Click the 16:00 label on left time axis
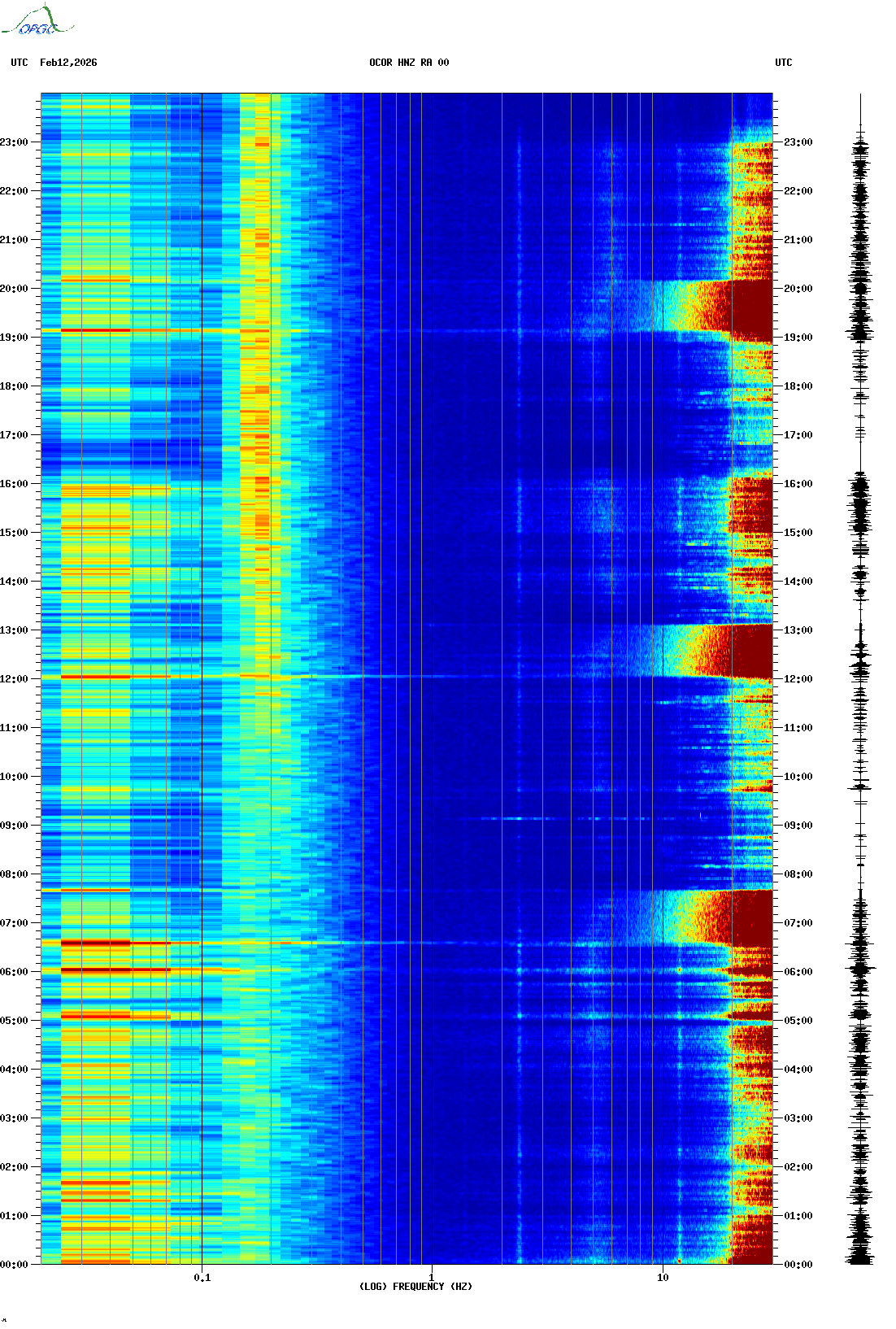This screenshot has height=1329, width=896. point(15,484)
